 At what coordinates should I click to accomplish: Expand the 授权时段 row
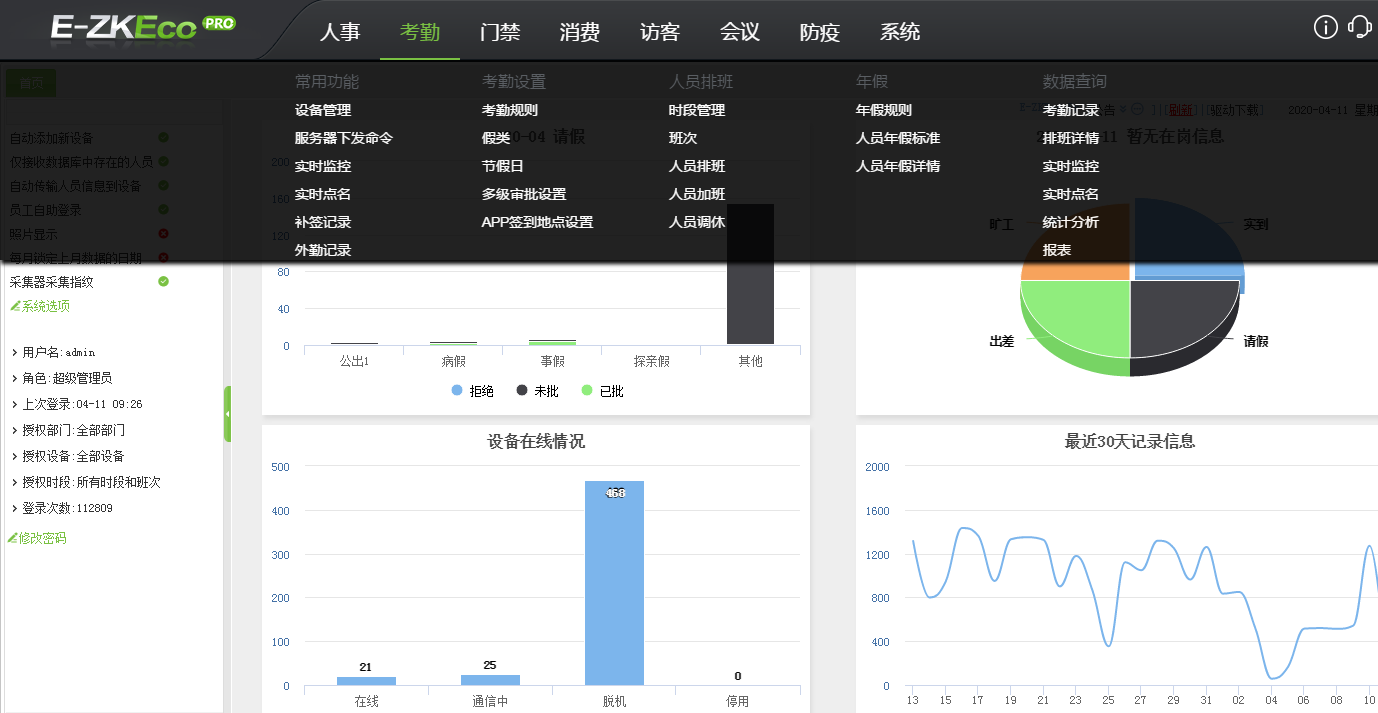click(87, 482)
